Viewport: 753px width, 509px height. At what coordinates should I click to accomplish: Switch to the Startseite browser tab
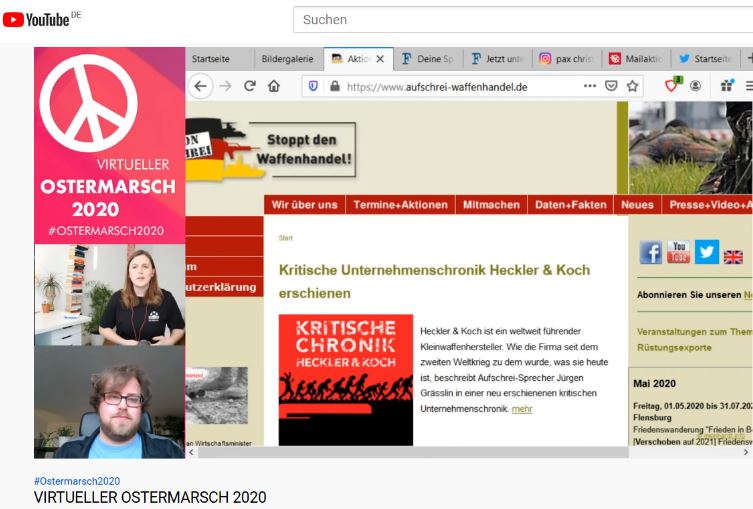(x=219, y=59)
